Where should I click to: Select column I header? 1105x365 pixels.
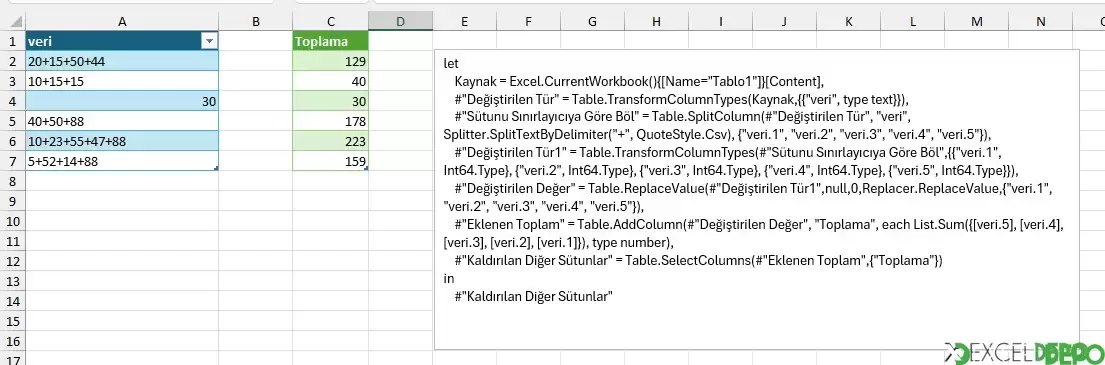point(721,22)
